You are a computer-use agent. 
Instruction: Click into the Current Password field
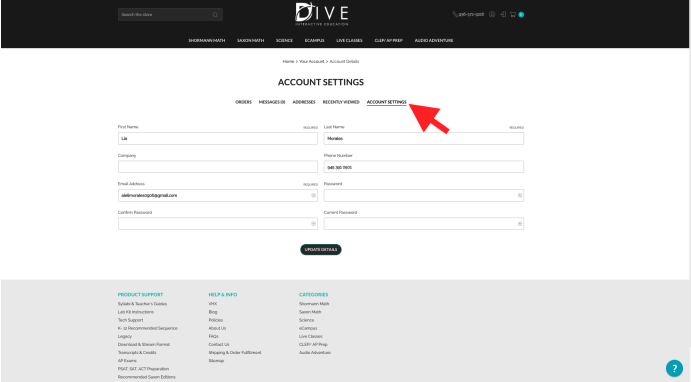click(424, 223)
